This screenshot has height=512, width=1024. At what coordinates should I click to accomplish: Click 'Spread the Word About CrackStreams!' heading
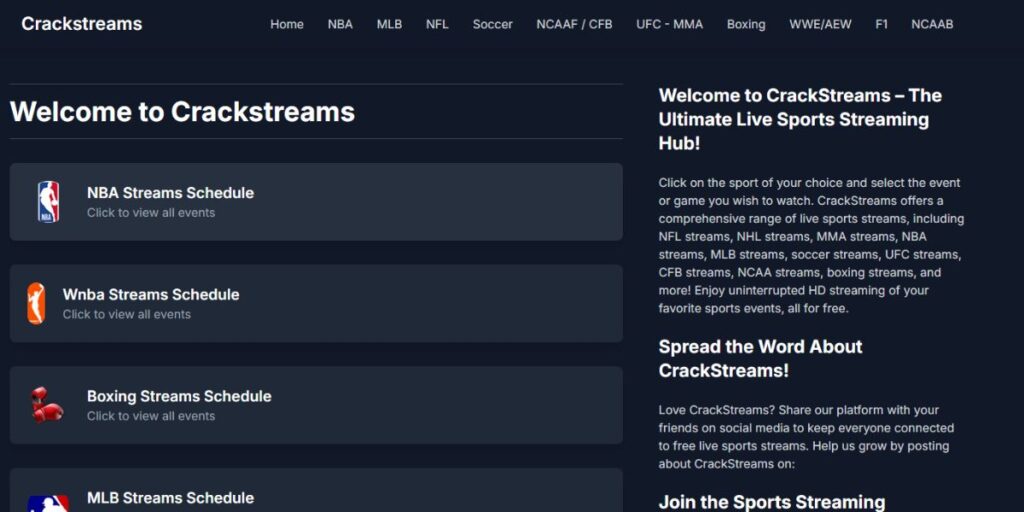(x=760, y=359)
